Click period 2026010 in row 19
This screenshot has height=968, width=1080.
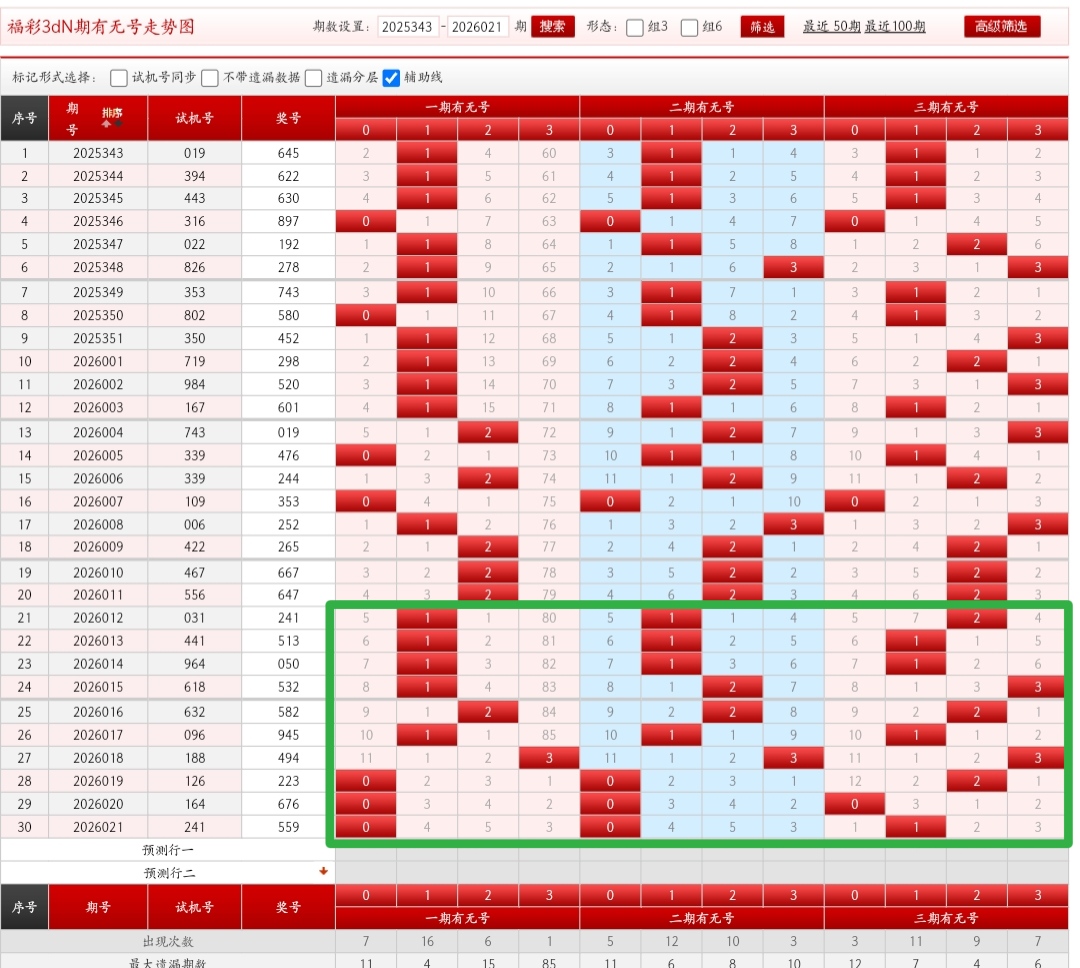98,573
